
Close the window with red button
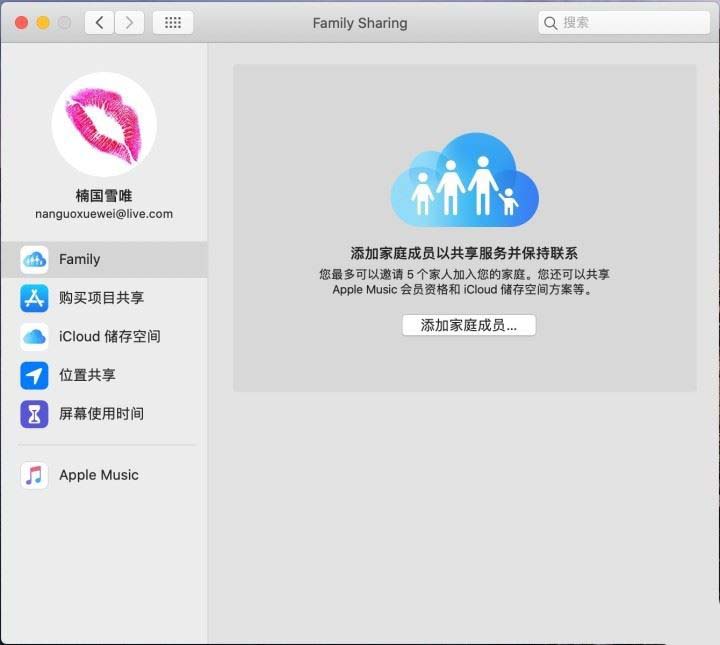pos(22,22)
